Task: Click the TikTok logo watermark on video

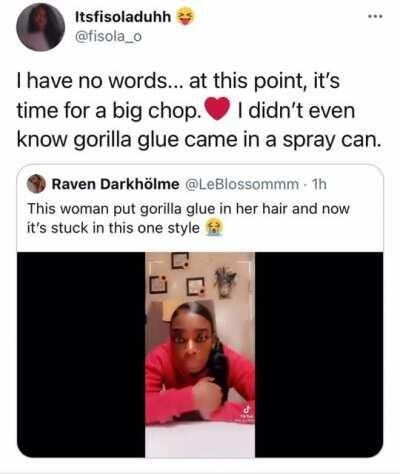Action: tap(247, 409)
